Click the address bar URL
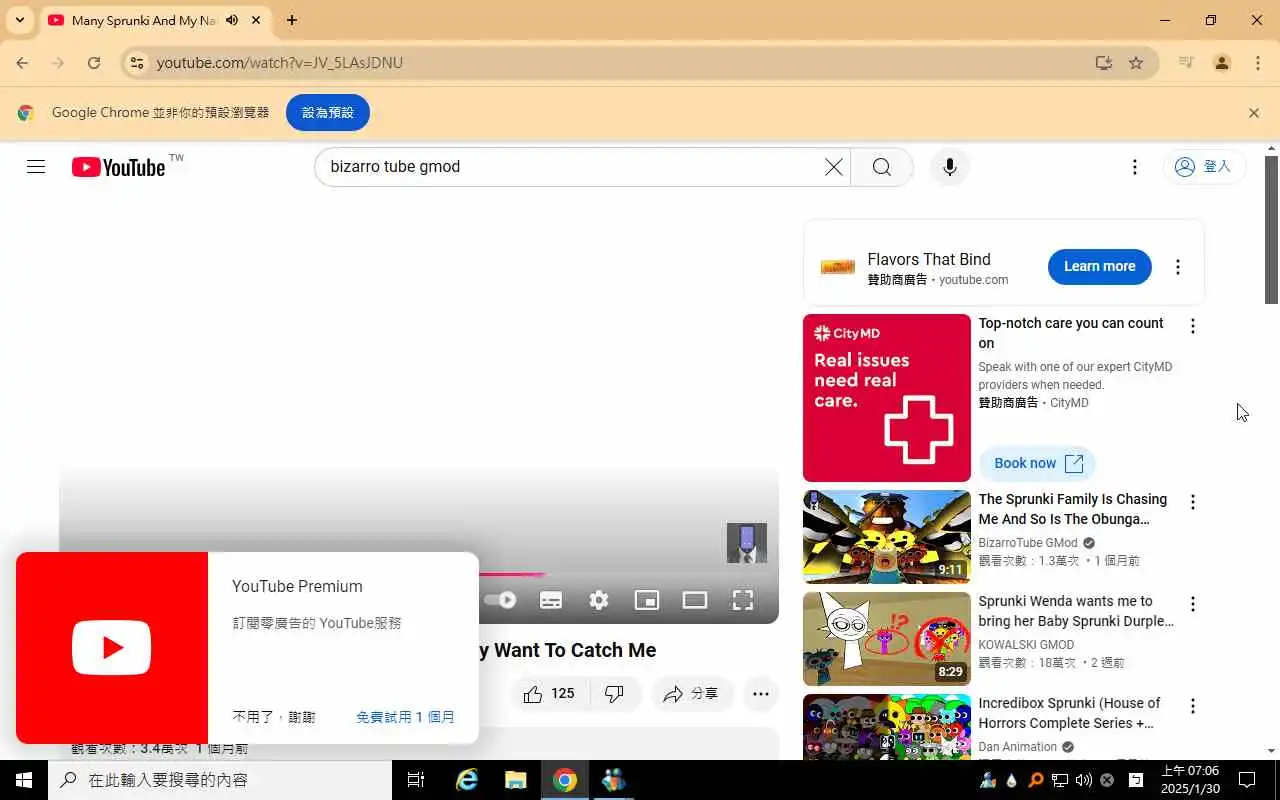Screen dimensions: 1280x800 coord(280,63)
